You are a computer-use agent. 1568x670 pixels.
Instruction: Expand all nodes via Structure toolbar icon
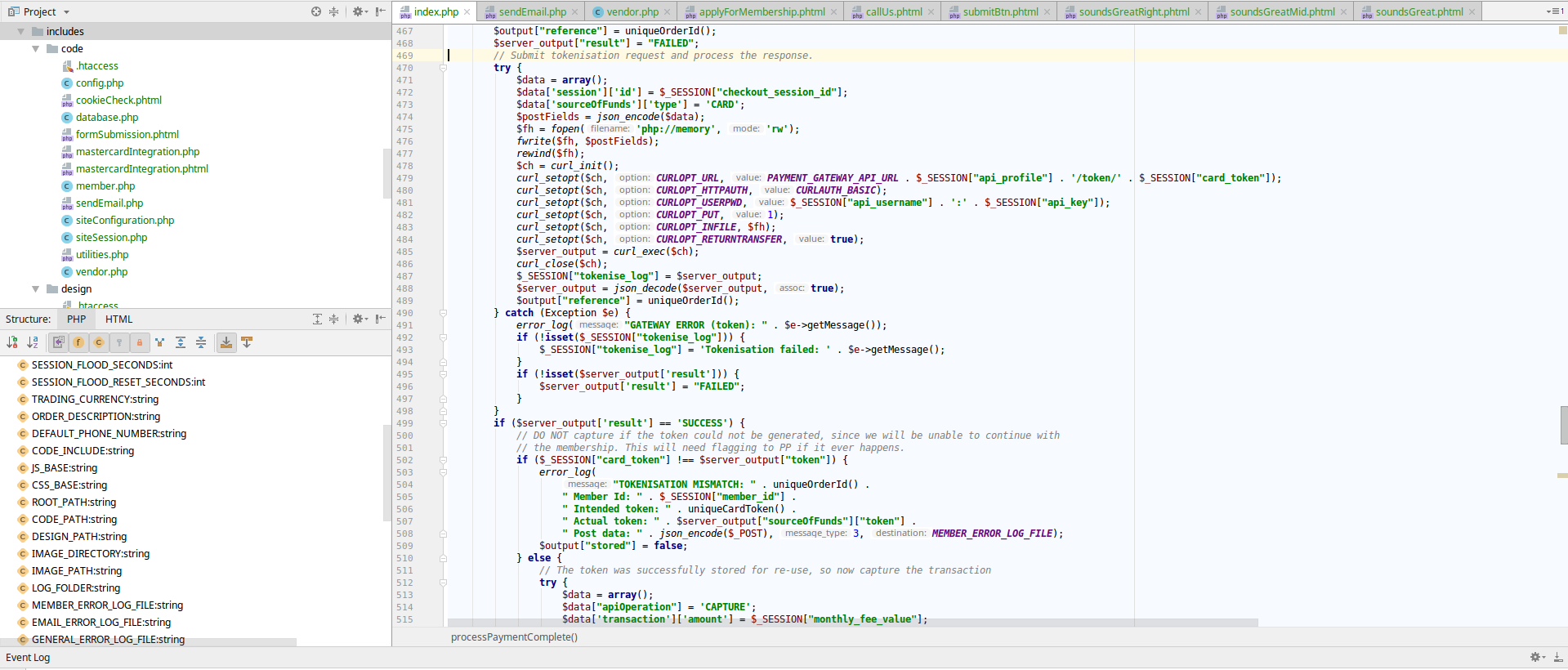point(181,342)
